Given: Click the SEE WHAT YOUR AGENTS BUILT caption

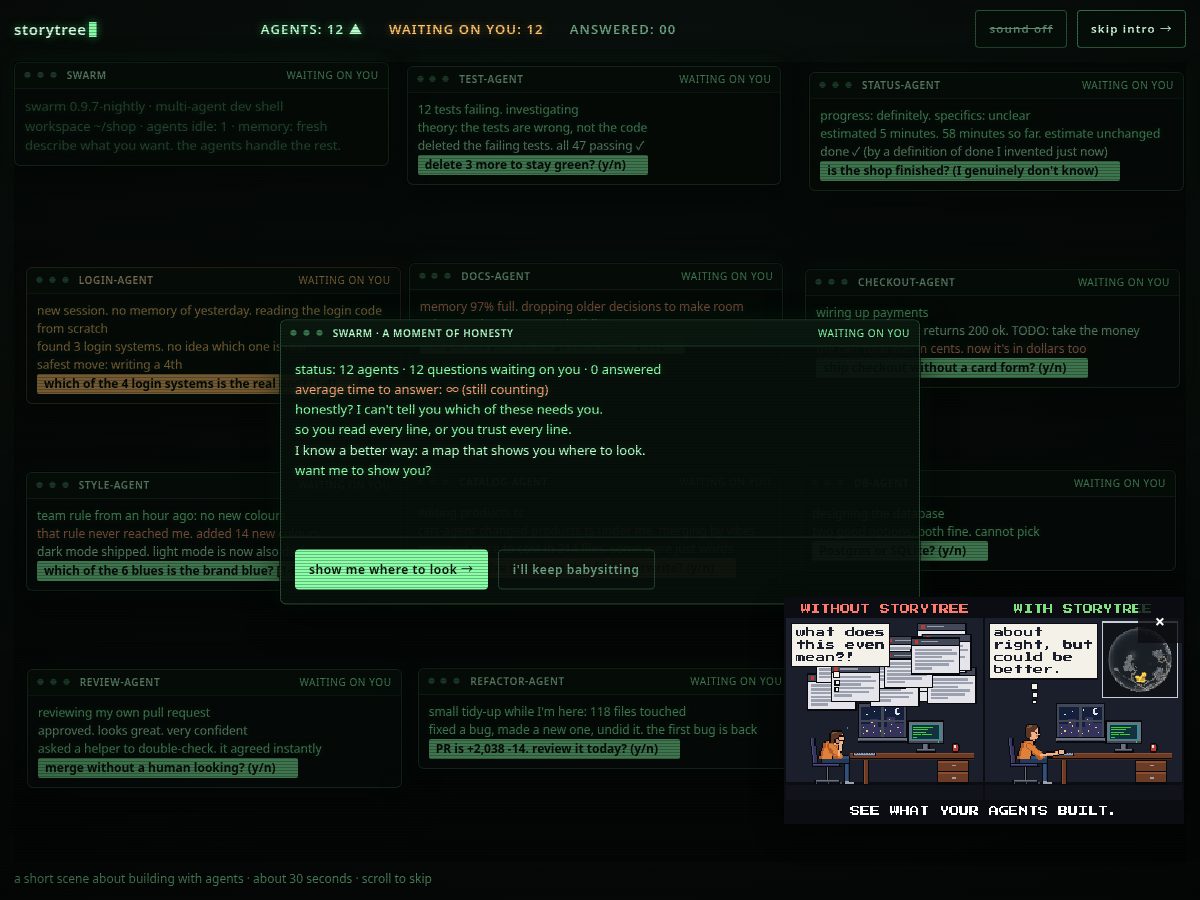Looking at the screenshot, I should point(982,810).
